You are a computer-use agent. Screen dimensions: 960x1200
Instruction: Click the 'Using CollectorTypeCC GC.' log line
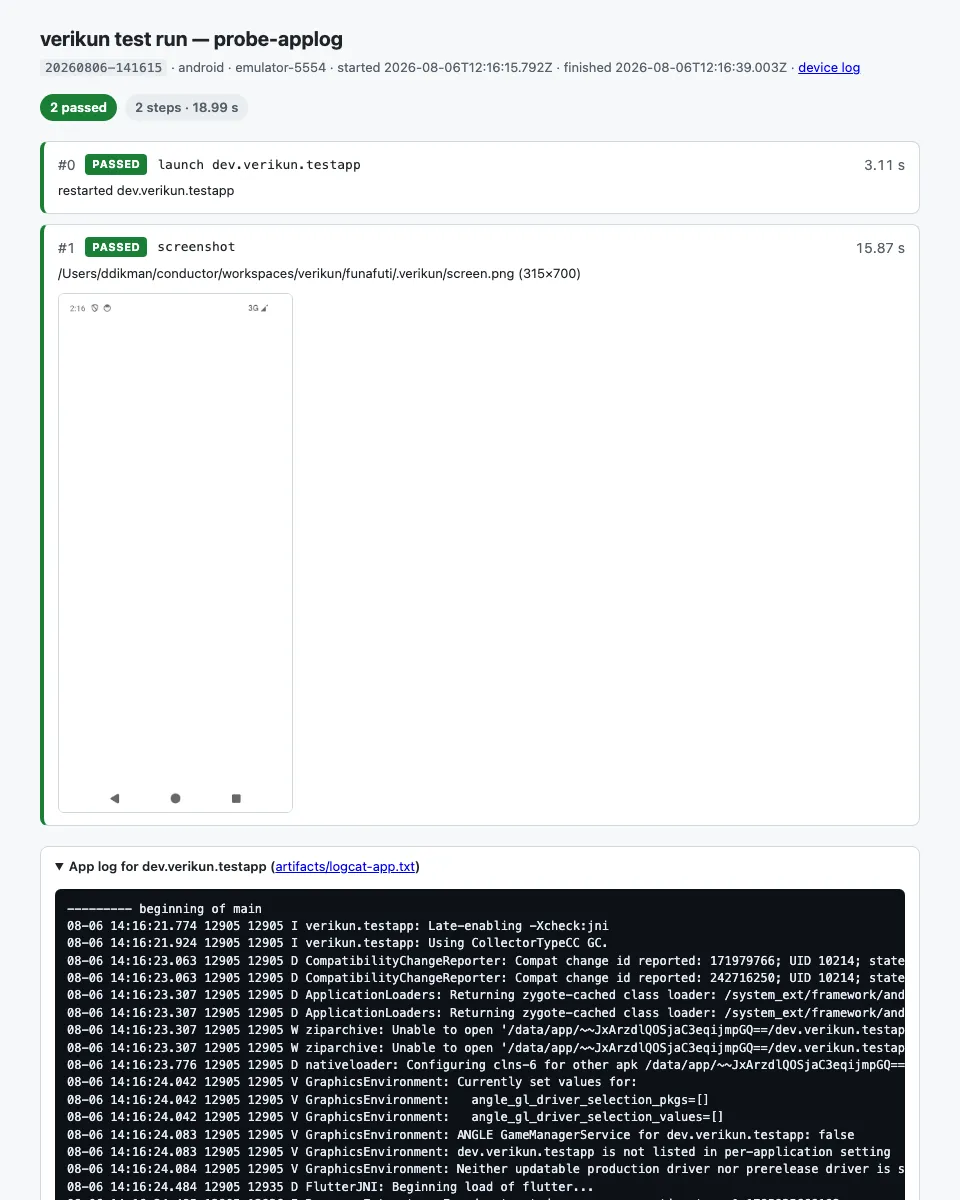(x=337, y=943)
